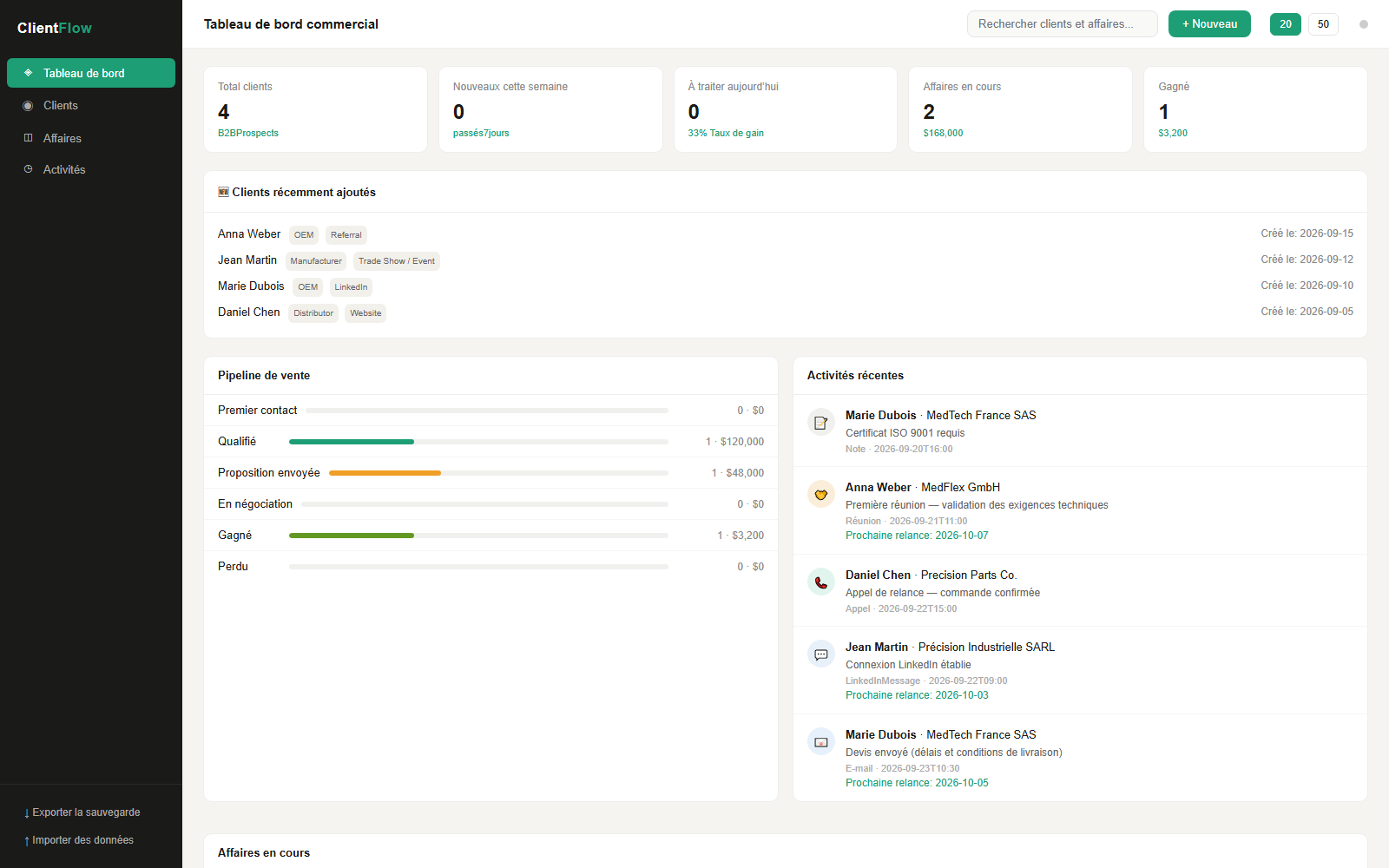
Task: Click the grey status dot in header
Action: [x=1364, y=24]
